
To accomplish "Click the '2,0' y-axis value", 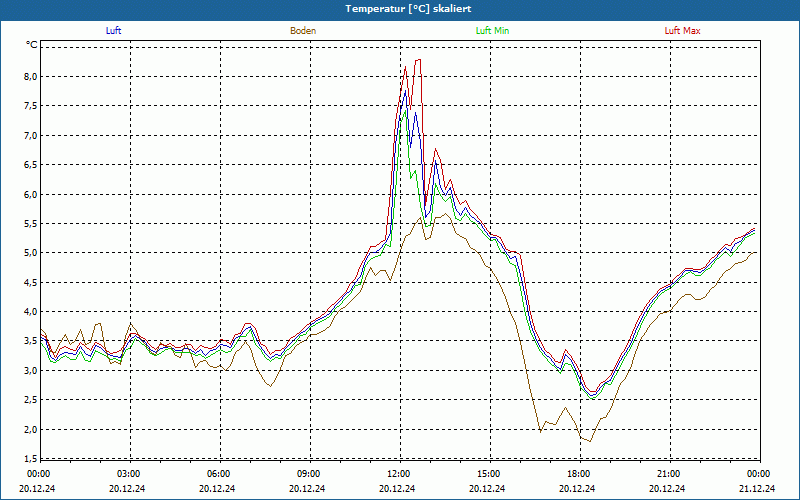I will [31, 429].
